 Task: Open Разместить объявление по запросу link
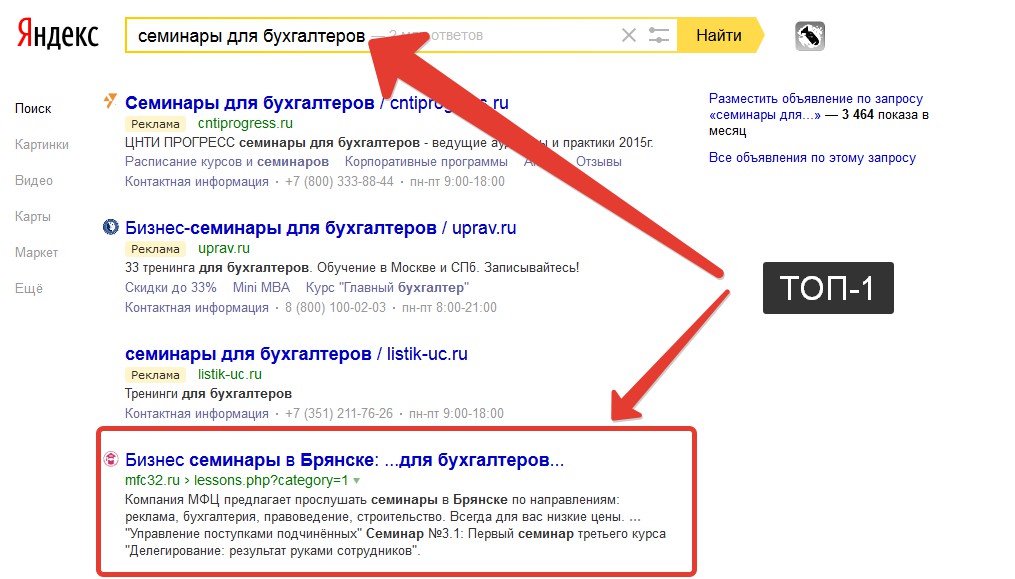[x=818, y=115]
